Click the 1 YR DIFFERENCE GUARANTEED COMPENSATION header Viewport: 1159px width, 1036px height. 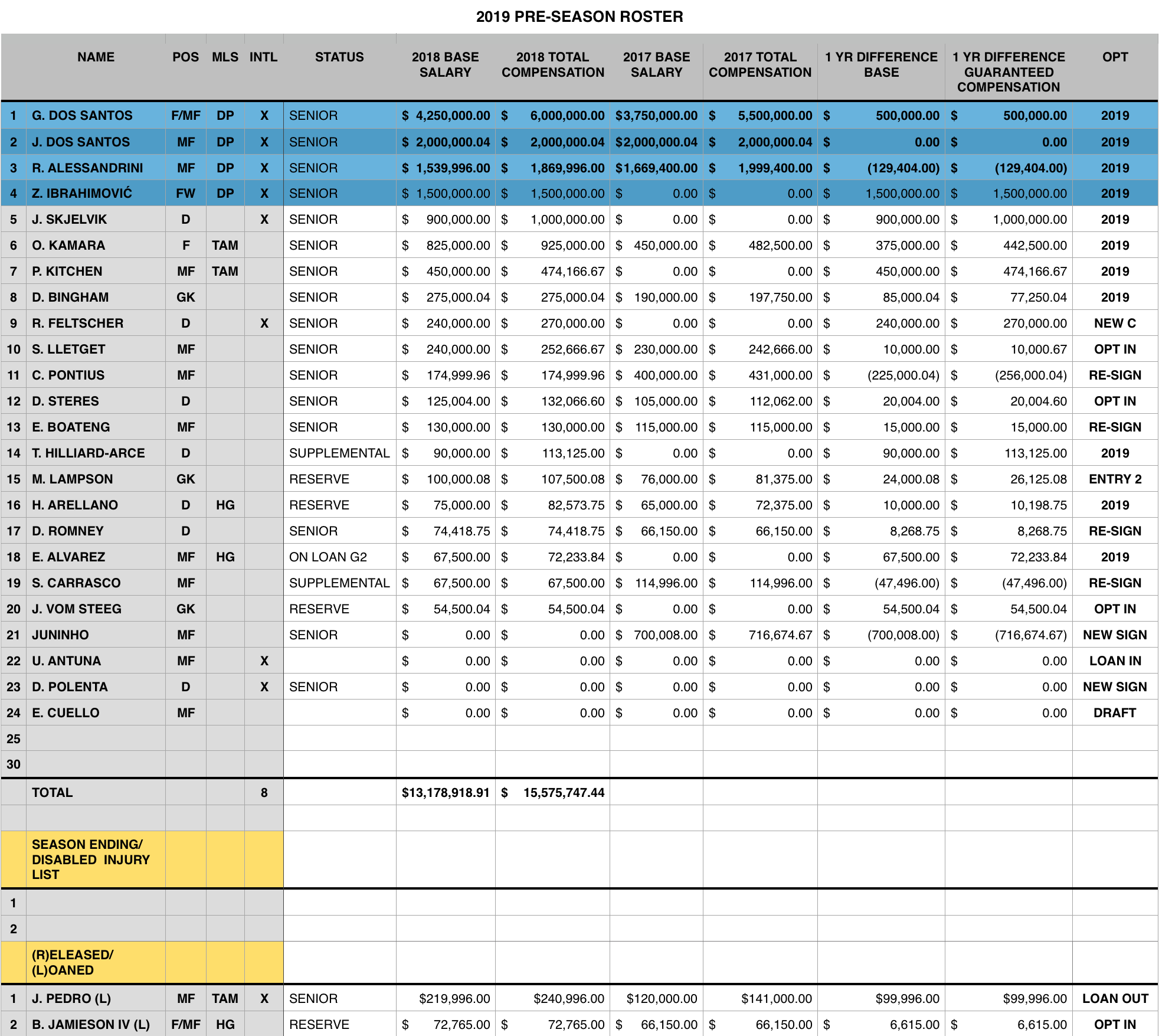click(1009, 72)
